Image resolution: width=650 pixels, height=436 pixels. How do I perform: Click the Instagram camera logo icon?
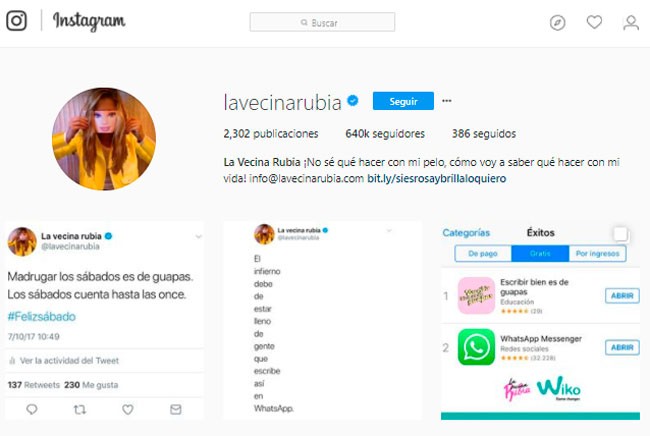pyautogui.click(x=17, y=21)
